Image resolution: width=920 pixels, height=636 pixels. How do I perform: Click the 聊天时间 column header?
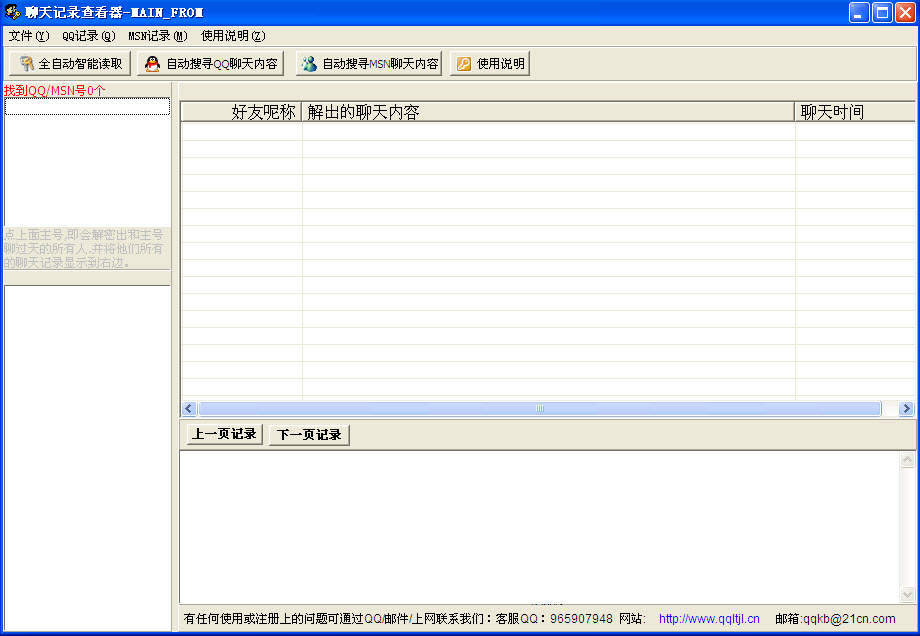click(x=855, y=112)
